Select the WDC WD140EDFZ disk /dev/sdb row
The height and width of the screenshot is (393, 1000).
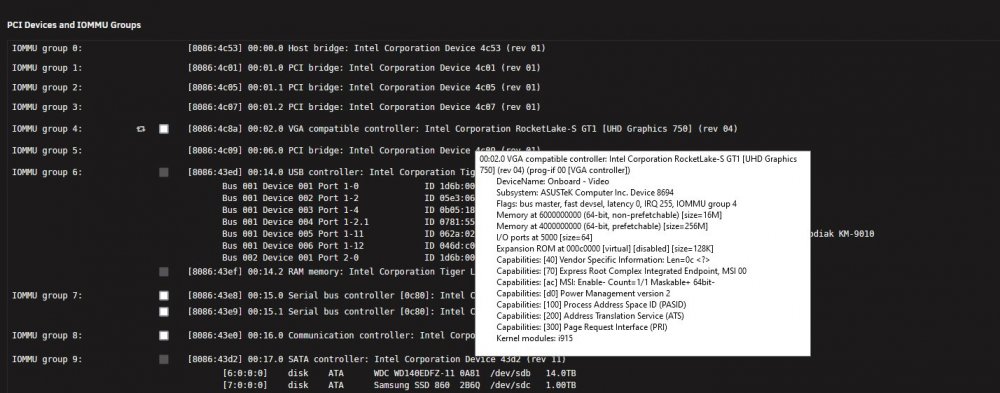(x=399, y=373)
